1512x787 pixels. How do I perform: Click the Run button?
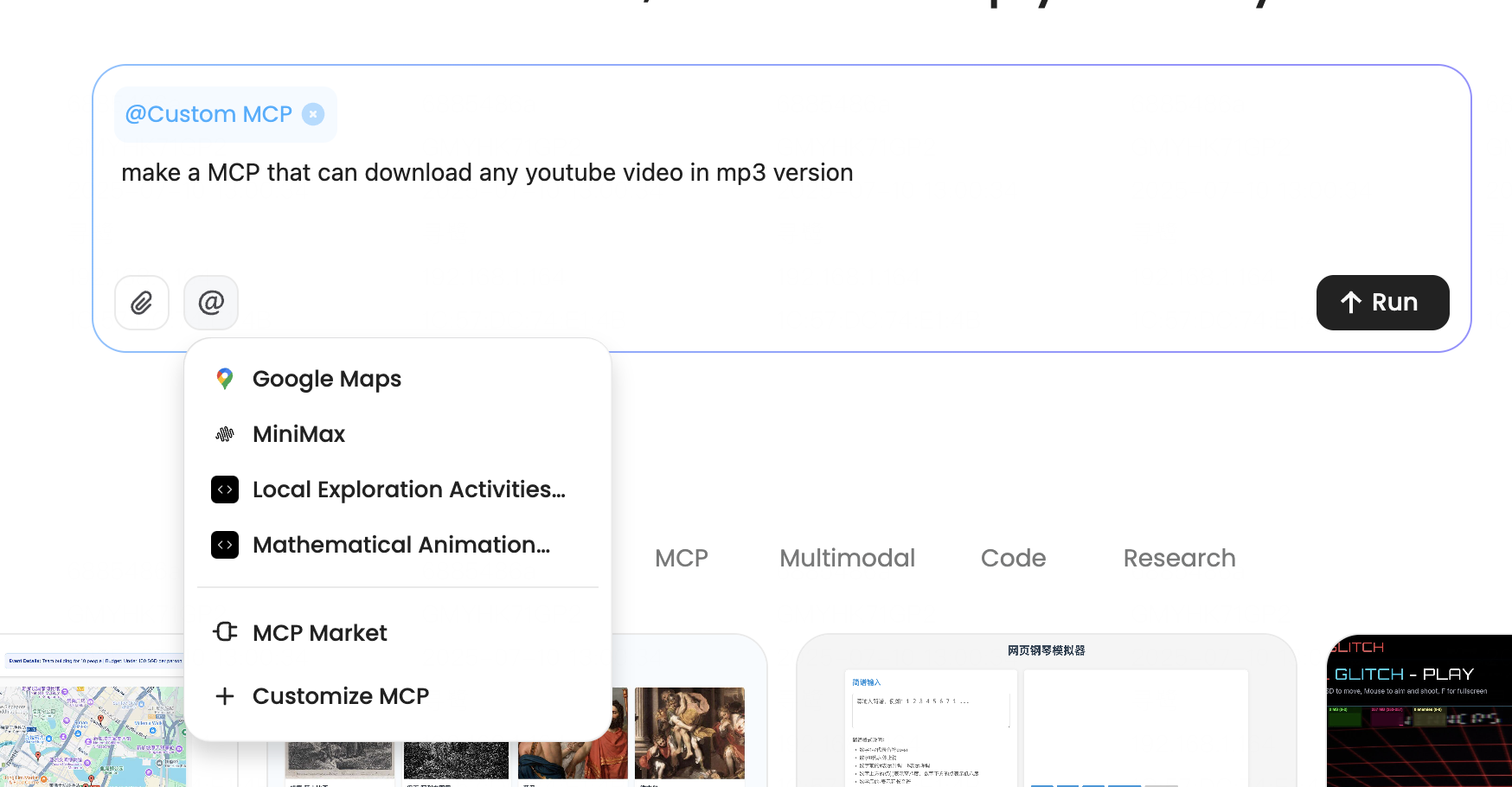(x=1382, y=303)
